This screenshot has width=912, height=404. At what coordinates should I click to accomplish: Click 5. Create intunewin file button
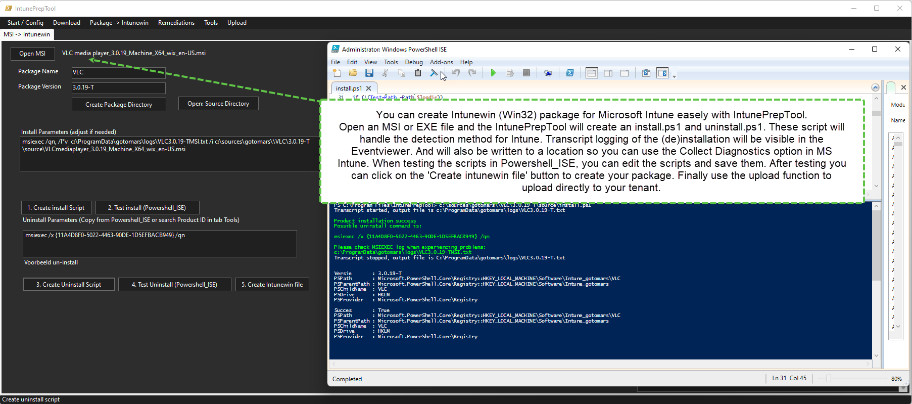pos(272,285)
